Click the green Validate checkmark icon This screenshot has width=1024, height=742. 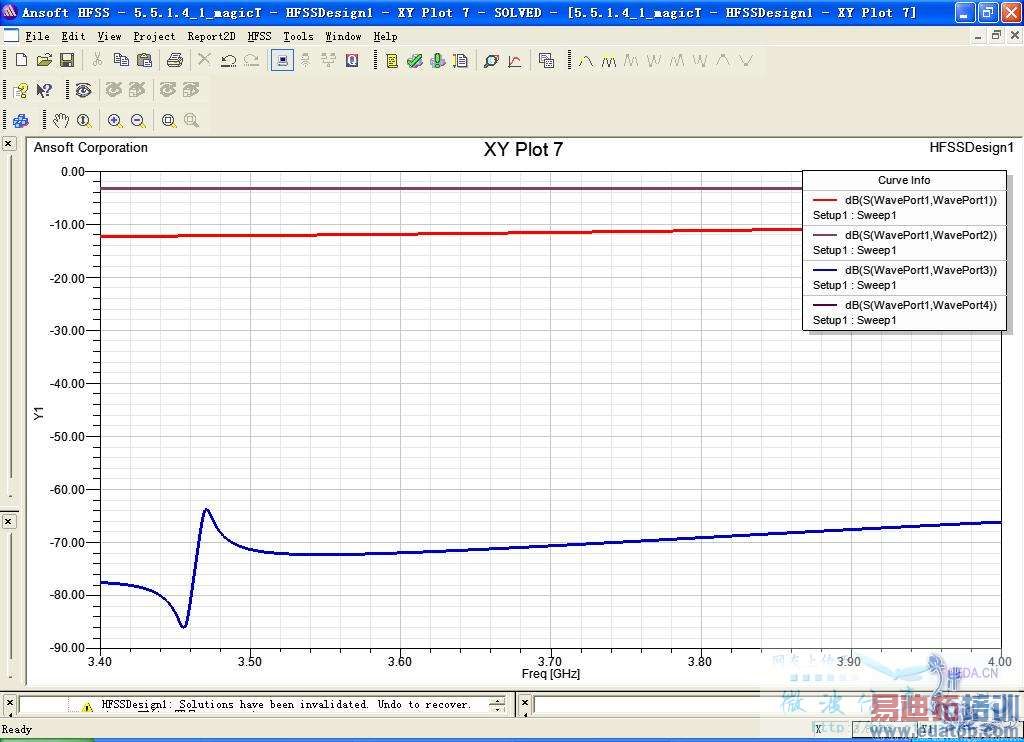[x=414, y=61]
